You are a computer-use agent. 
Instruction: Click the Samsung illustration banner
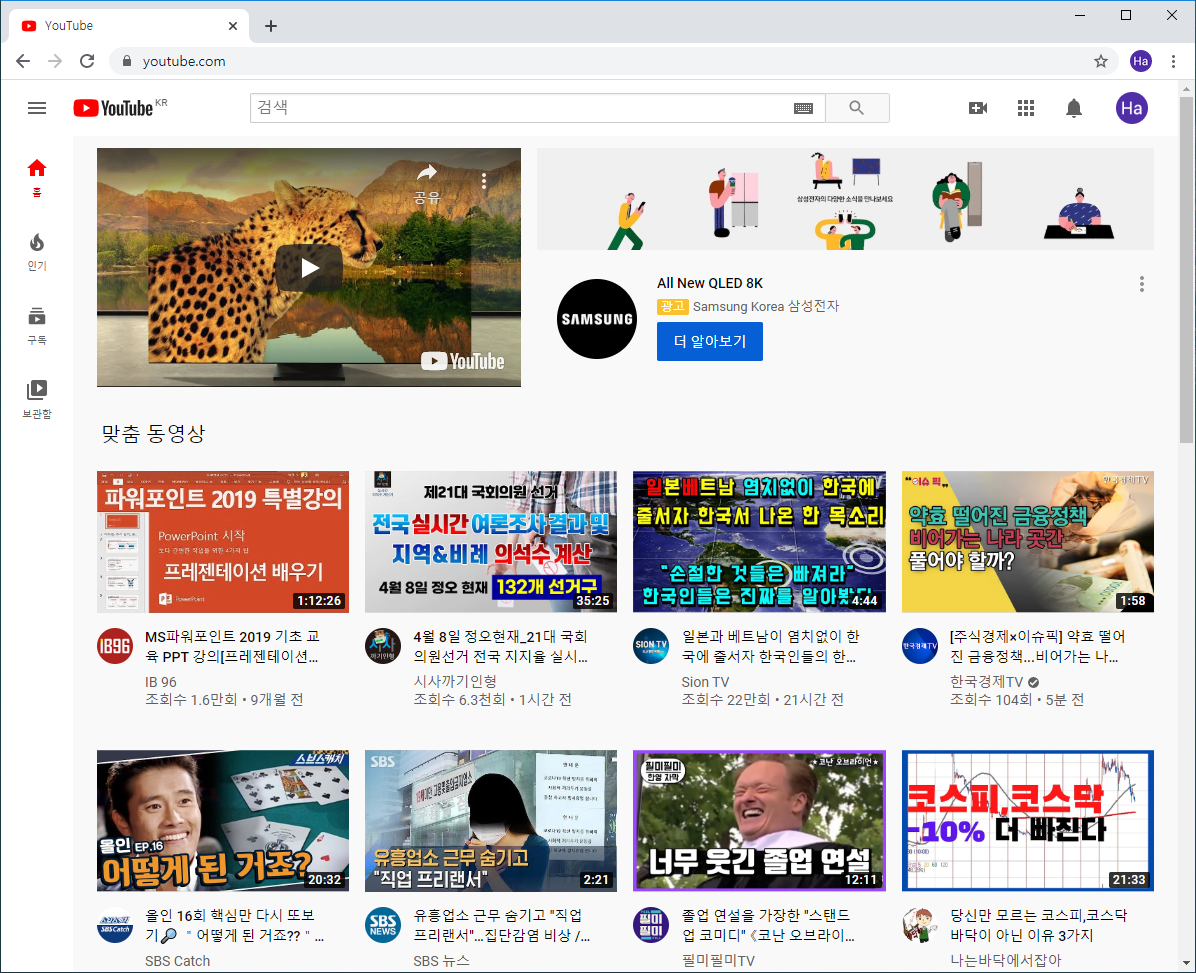tap(845, 199)
